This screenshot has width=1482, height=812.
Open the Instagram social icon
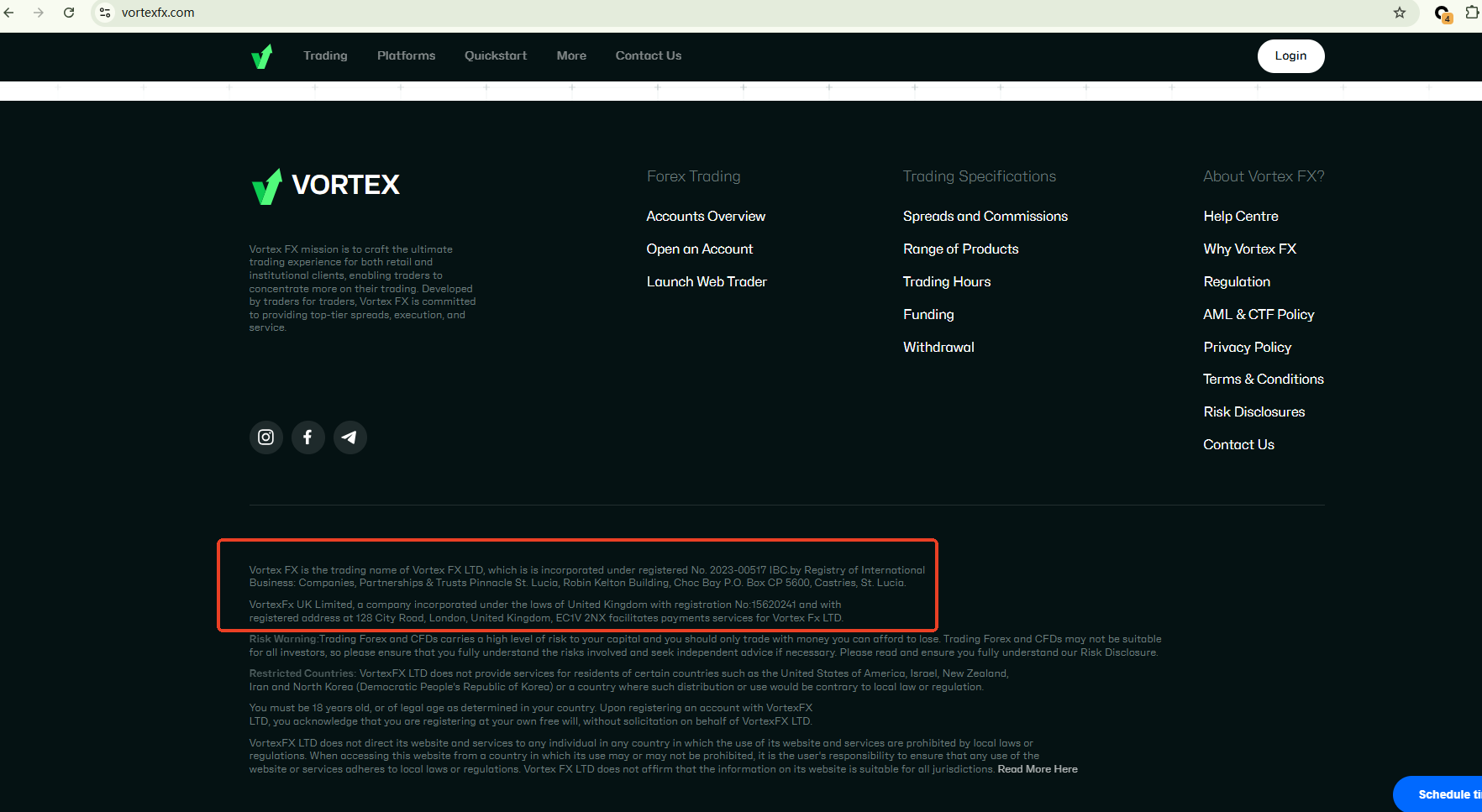tap(265, 437)
